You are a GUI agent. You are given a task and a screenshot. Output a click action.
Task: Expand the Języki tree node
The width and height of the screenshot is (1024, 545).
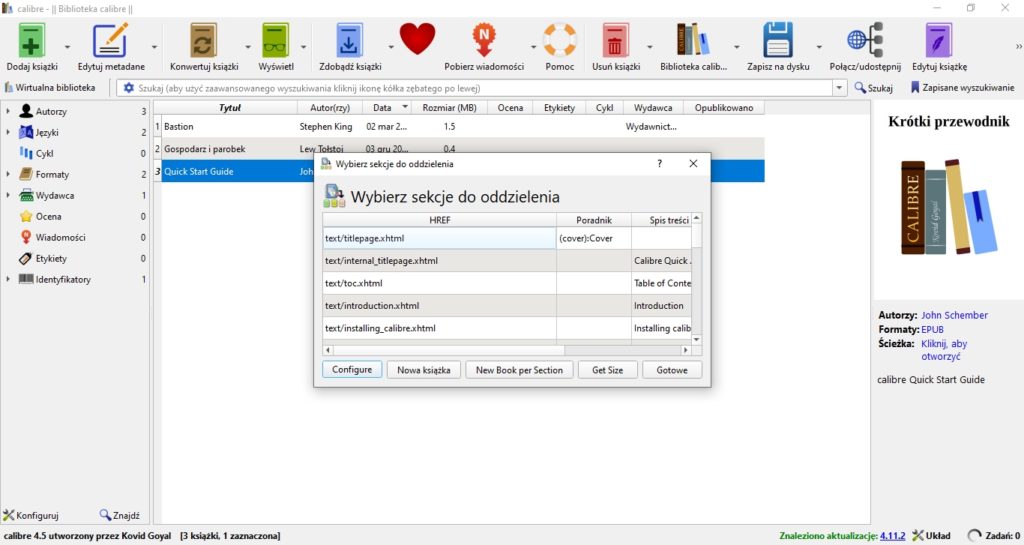pos(8,132)
